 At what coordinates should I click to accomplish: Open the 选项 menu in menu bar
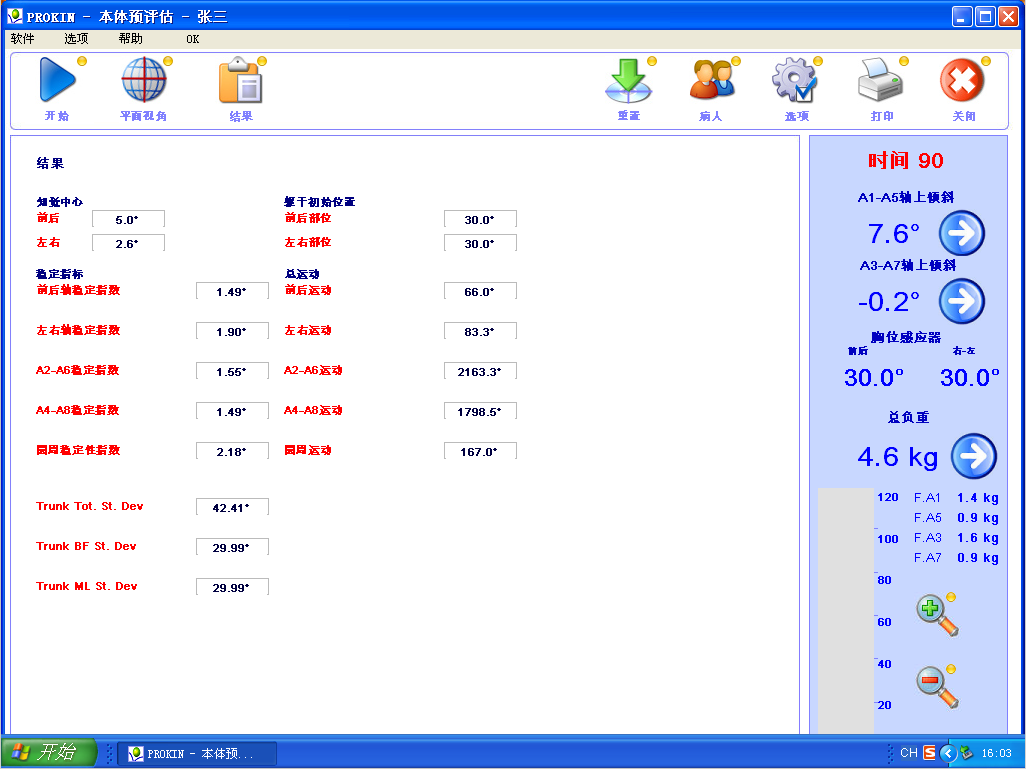[x=76, y=39]
